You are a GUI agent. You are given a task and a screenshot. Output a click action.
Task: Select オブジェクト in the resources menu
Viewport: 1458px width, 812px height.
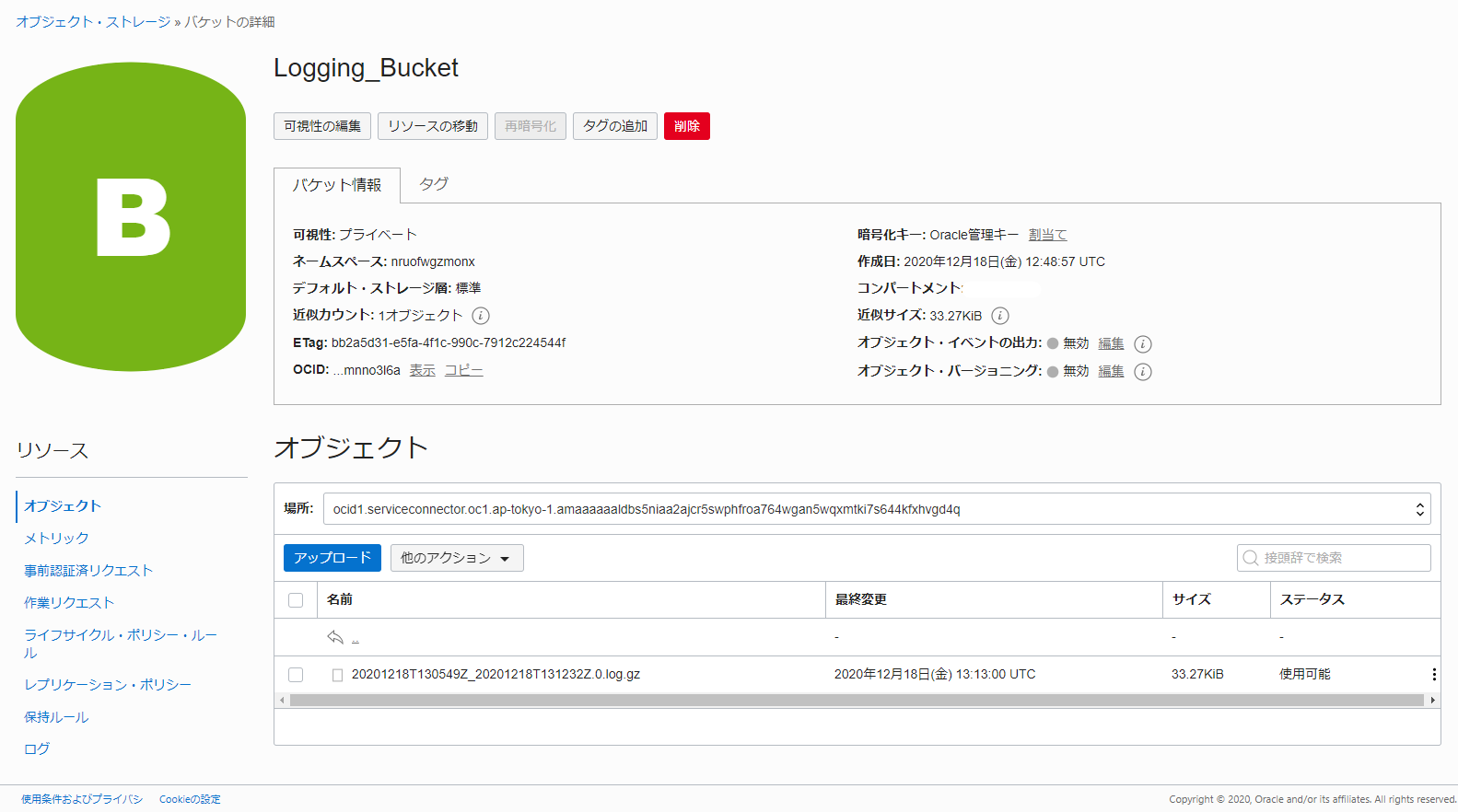tap(63, 506)
